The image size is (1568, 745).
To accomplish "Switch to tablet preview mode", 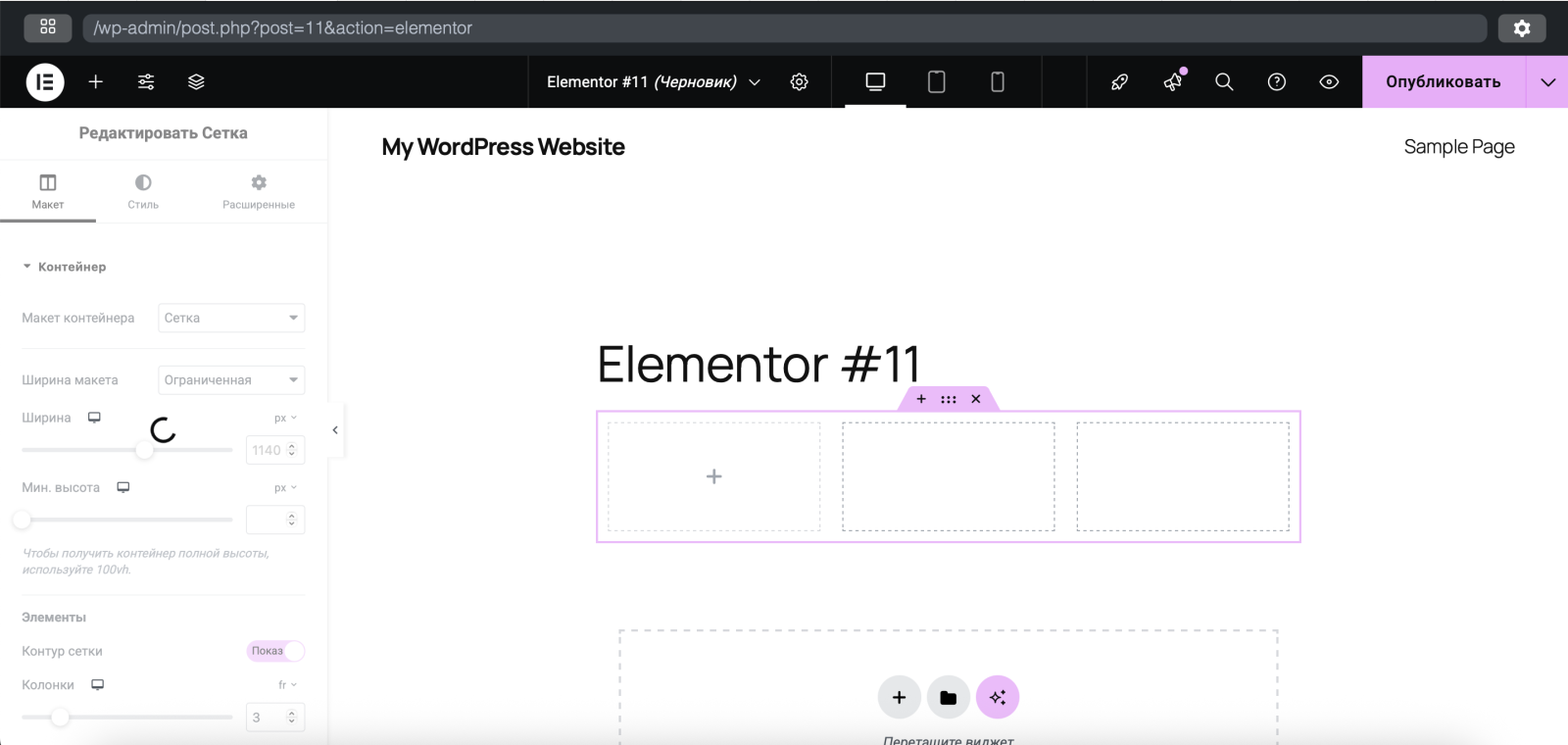I will (x=936, y=82).
